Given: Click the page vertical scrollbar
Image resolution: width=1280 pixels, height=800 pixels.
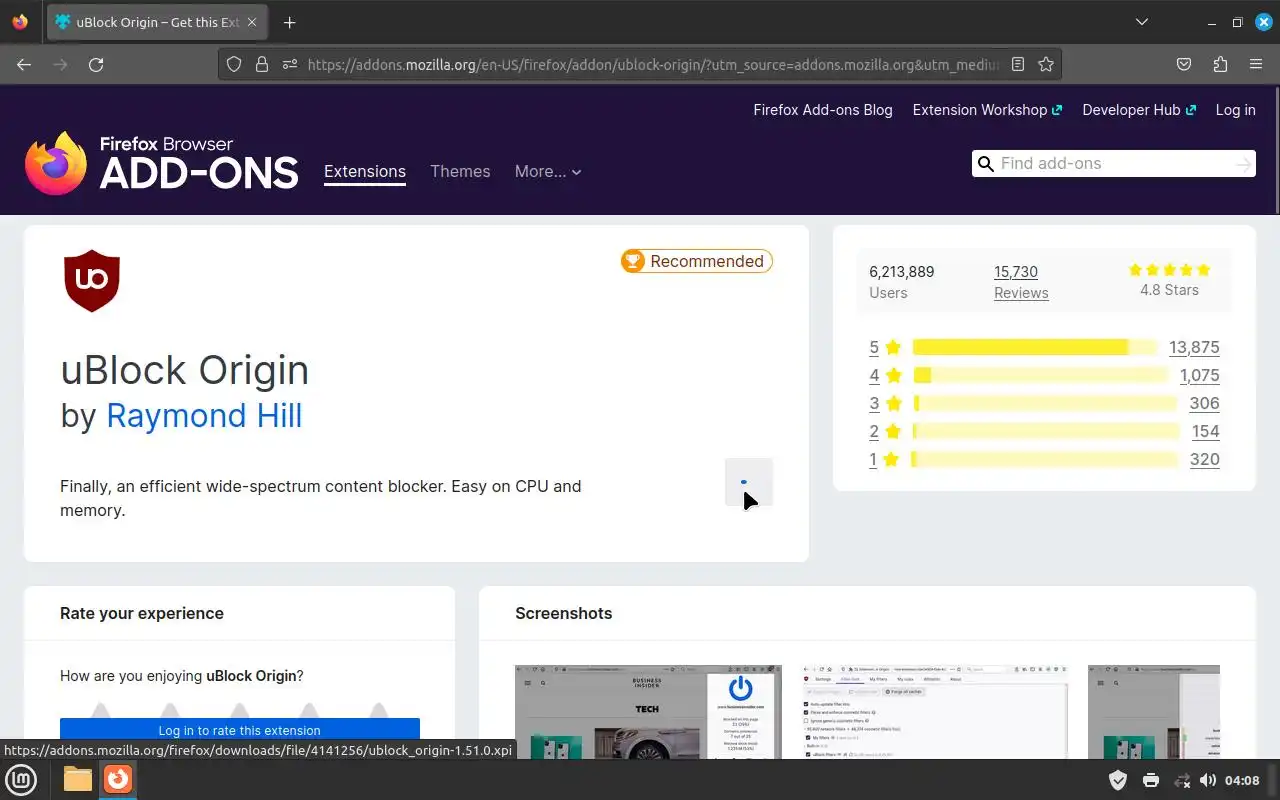Looking at the screenshot, I should point(1276,150).
